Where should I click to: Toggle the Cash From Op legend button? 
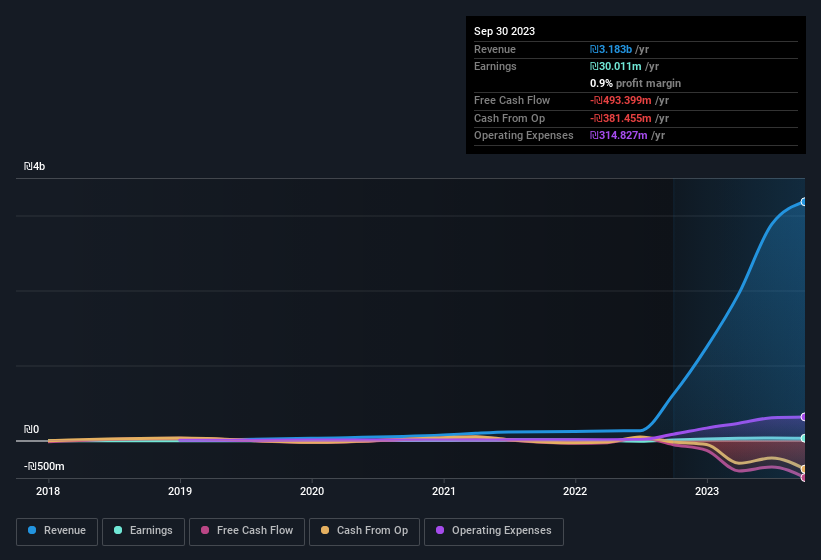364,531
